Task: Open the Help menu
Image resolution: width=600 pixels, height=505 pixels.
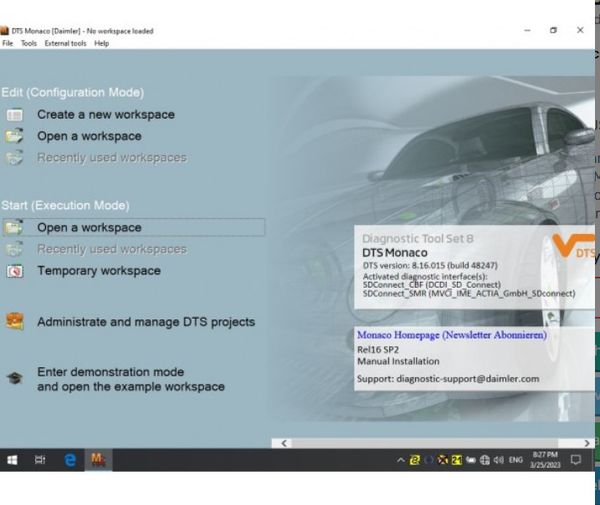Action: [x=101, y=43]
